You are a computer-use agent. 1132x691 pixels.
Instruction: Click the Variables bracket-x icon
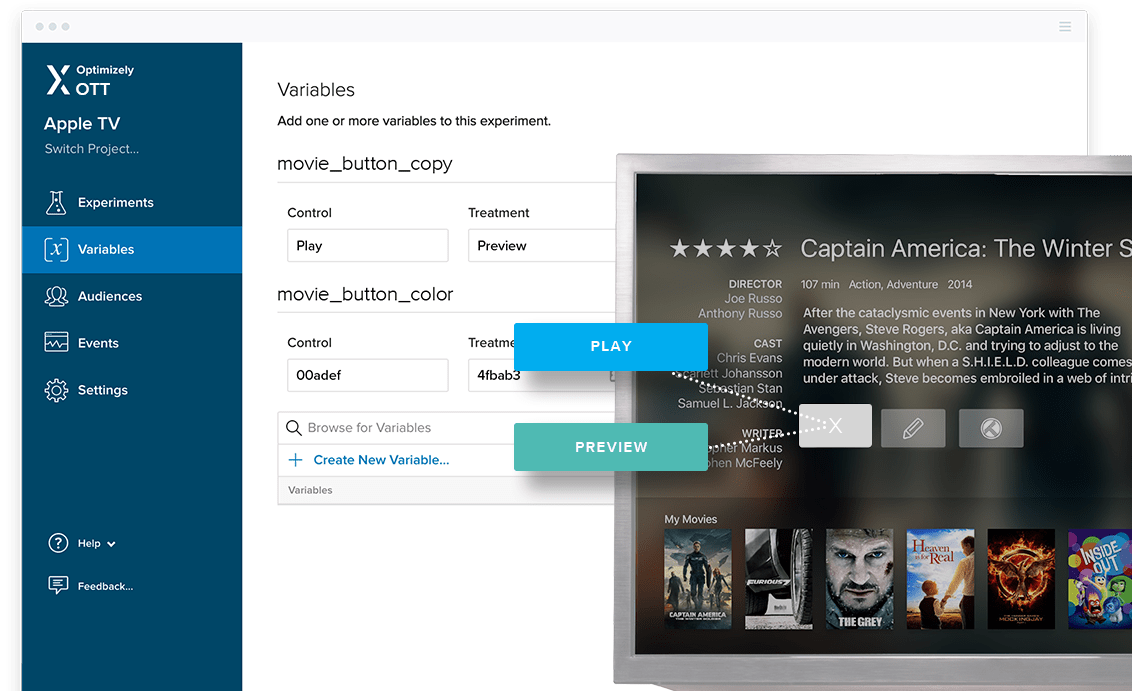click(56, 249)
